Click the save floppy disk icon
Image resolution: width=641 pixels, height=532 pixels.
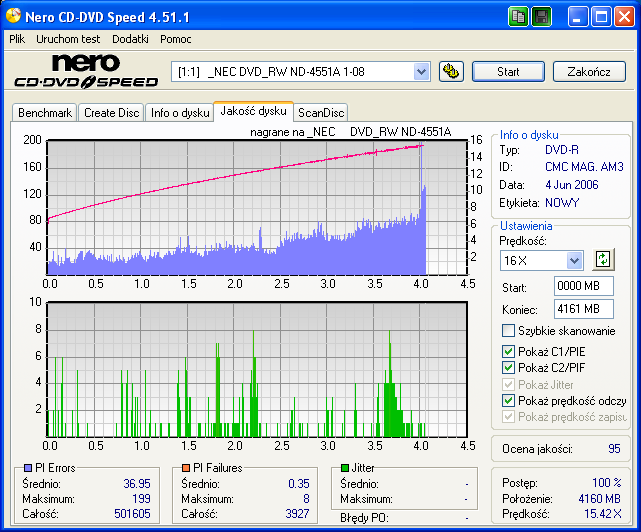[x=542, y=17]
